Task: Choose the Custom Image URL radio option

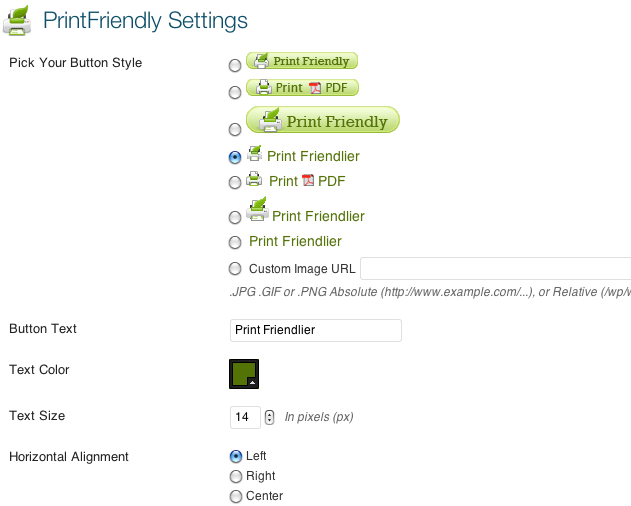Action: tap(235, 268)
